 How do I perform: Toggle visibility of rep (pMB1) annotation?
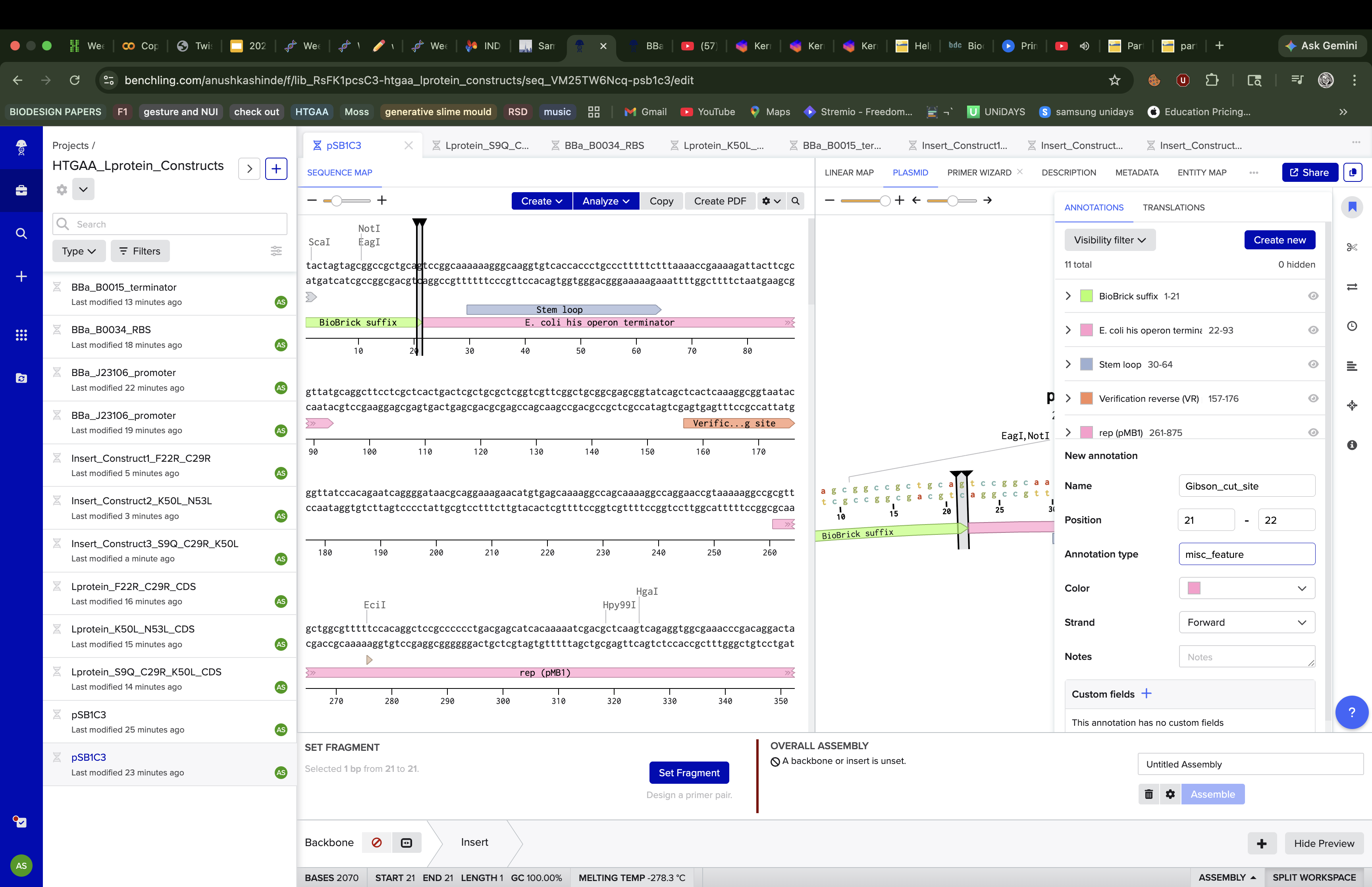1313,432
